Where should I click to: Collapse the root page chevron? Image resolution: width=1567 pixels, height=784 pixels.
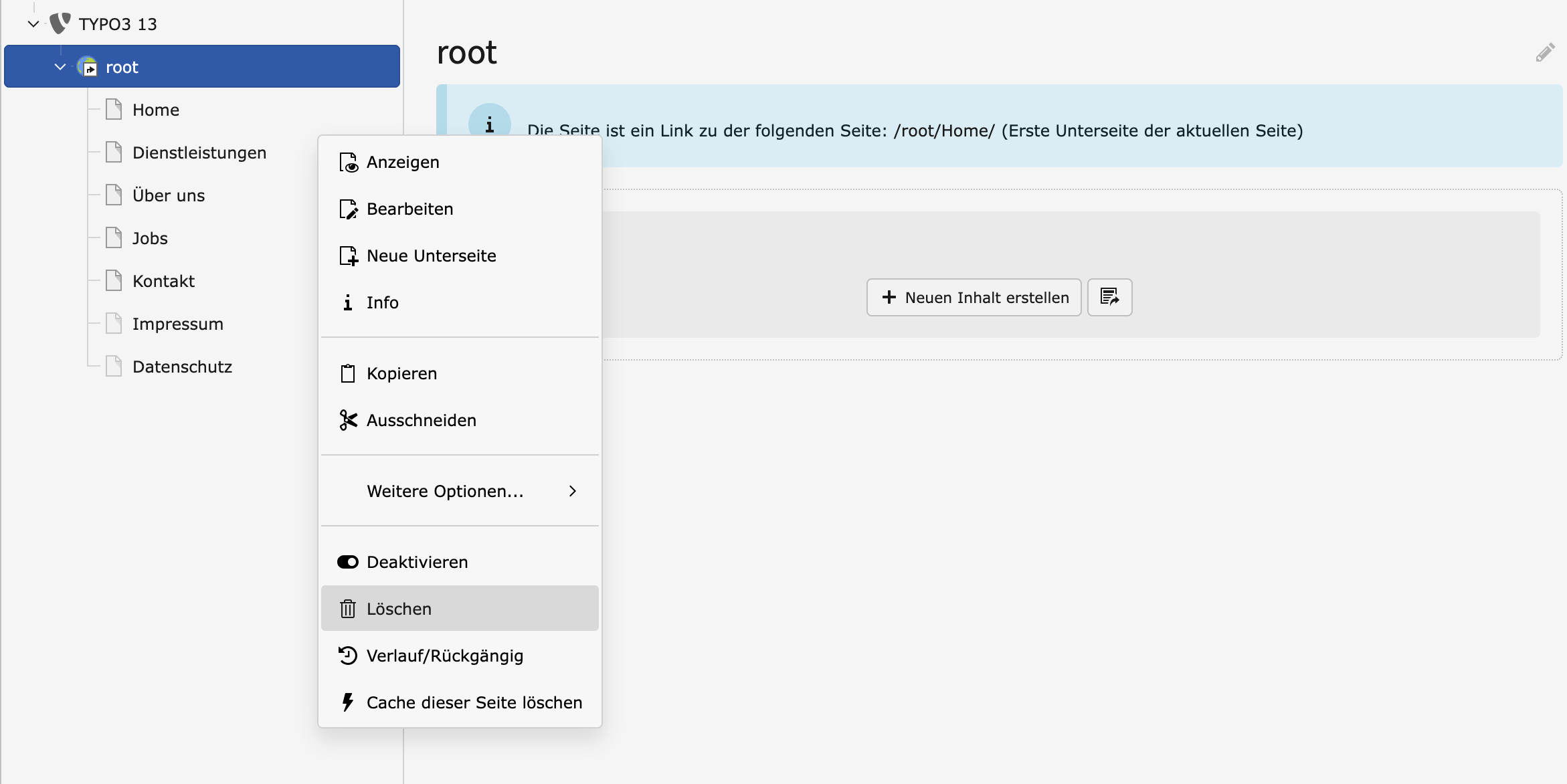coord(60,67)
